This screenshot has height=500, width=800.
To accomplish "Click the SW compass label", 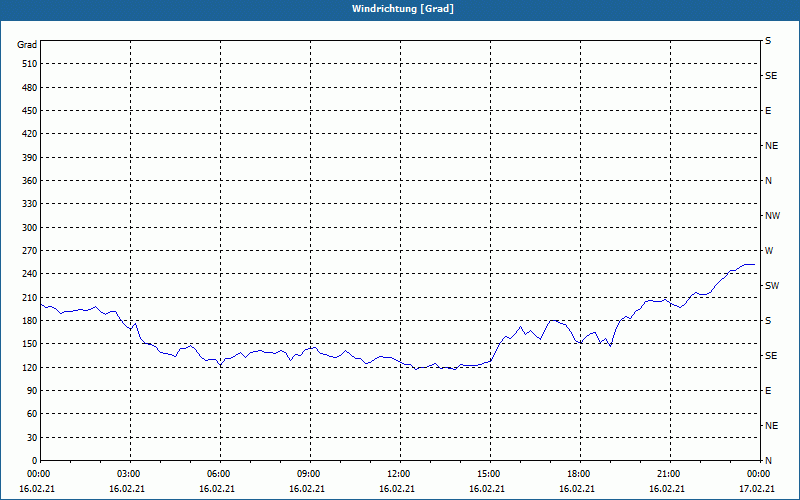I will pos(772,286).
